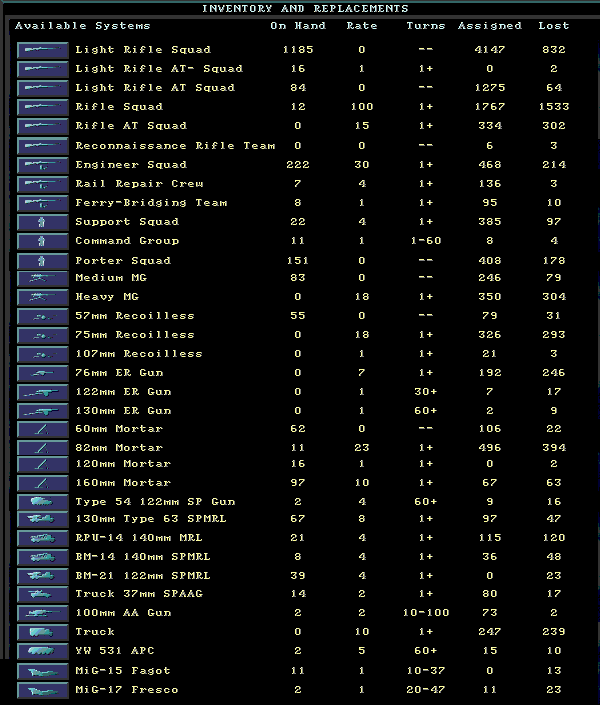Click MiG-15 Fagot turns value 10-37
Image resolution: width=600 pixels, height=705 pixels.
coord(425,671)
